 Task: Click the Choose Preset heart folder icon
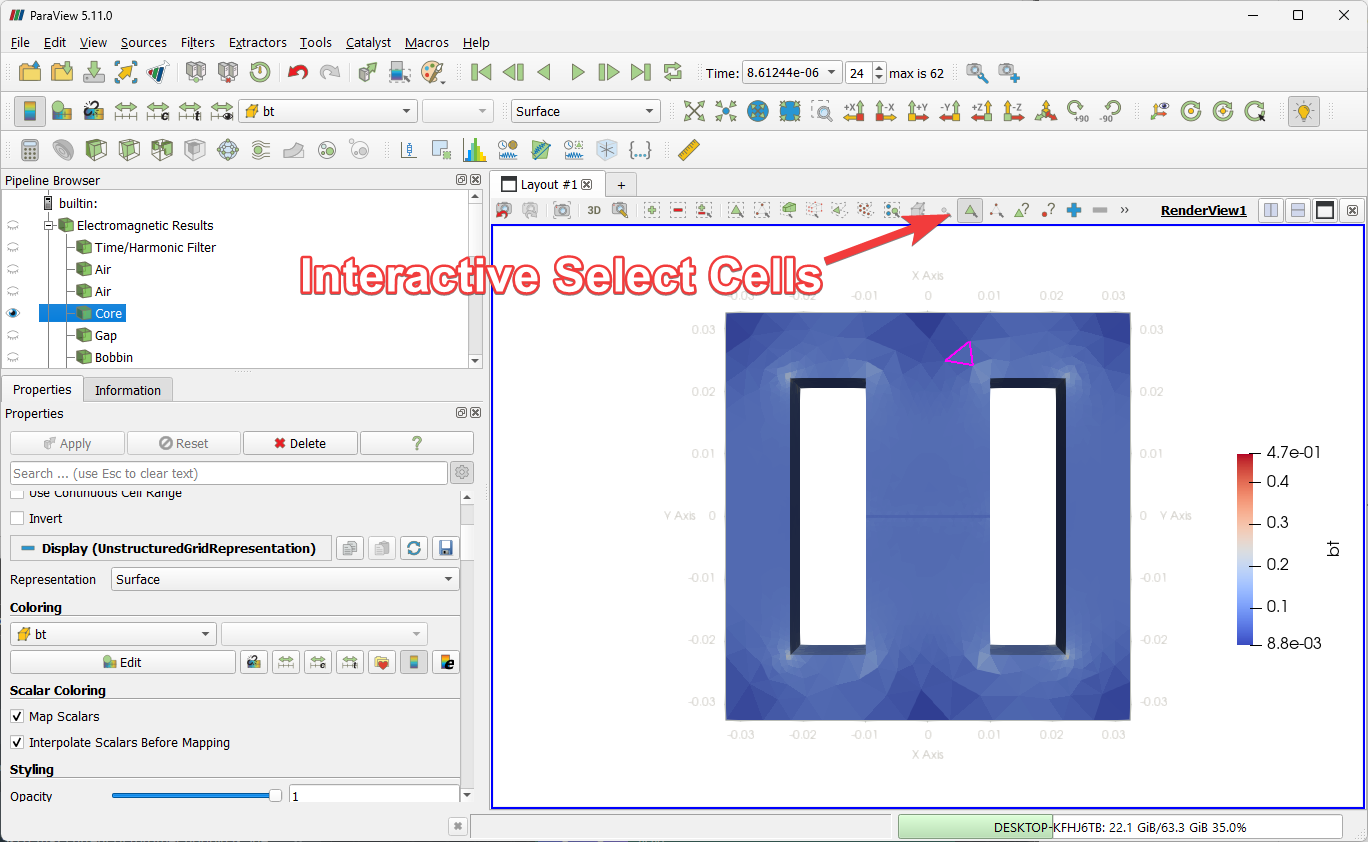click(x=381, y=662)
